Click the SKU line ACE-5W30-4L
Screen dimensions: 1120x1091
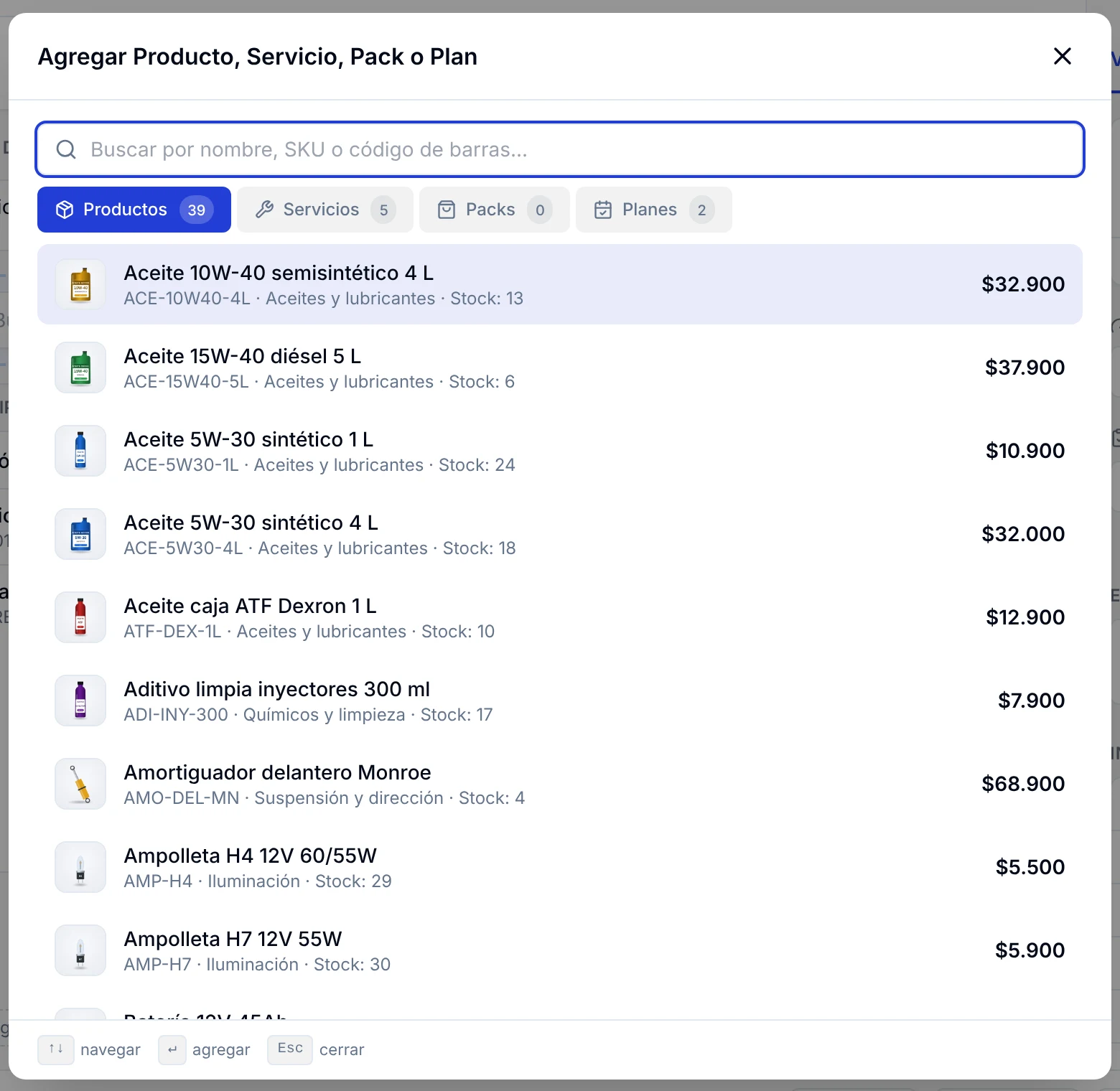pyautogui.click(x=319, y=548)
